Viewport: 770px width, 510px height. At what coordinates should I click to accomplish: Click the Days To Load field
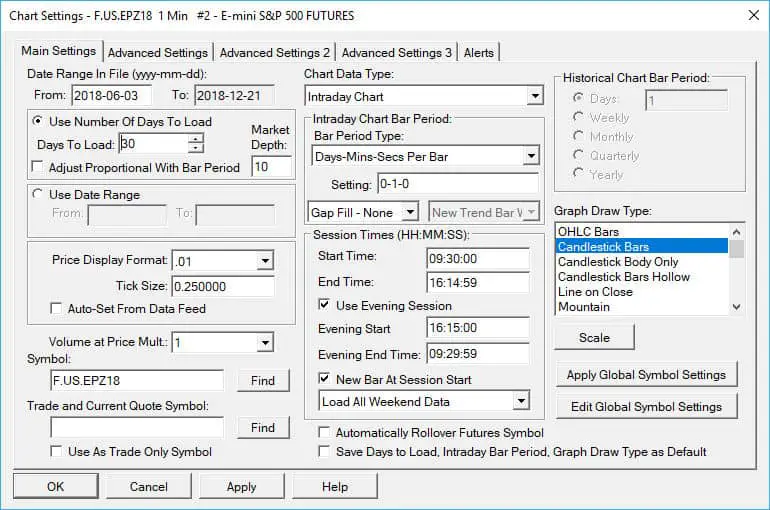(x=154, y=143)
